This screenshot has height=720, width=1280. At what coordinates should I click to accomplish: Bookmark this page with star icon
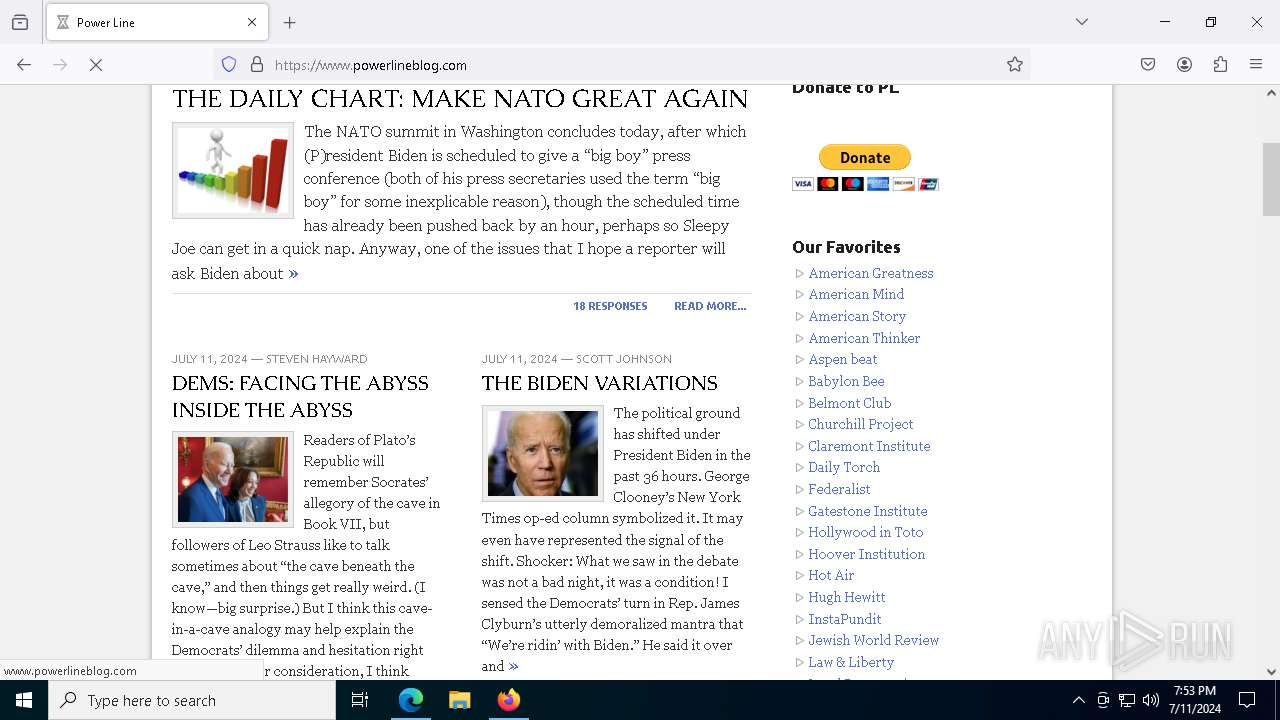[x=1015, y=64]
